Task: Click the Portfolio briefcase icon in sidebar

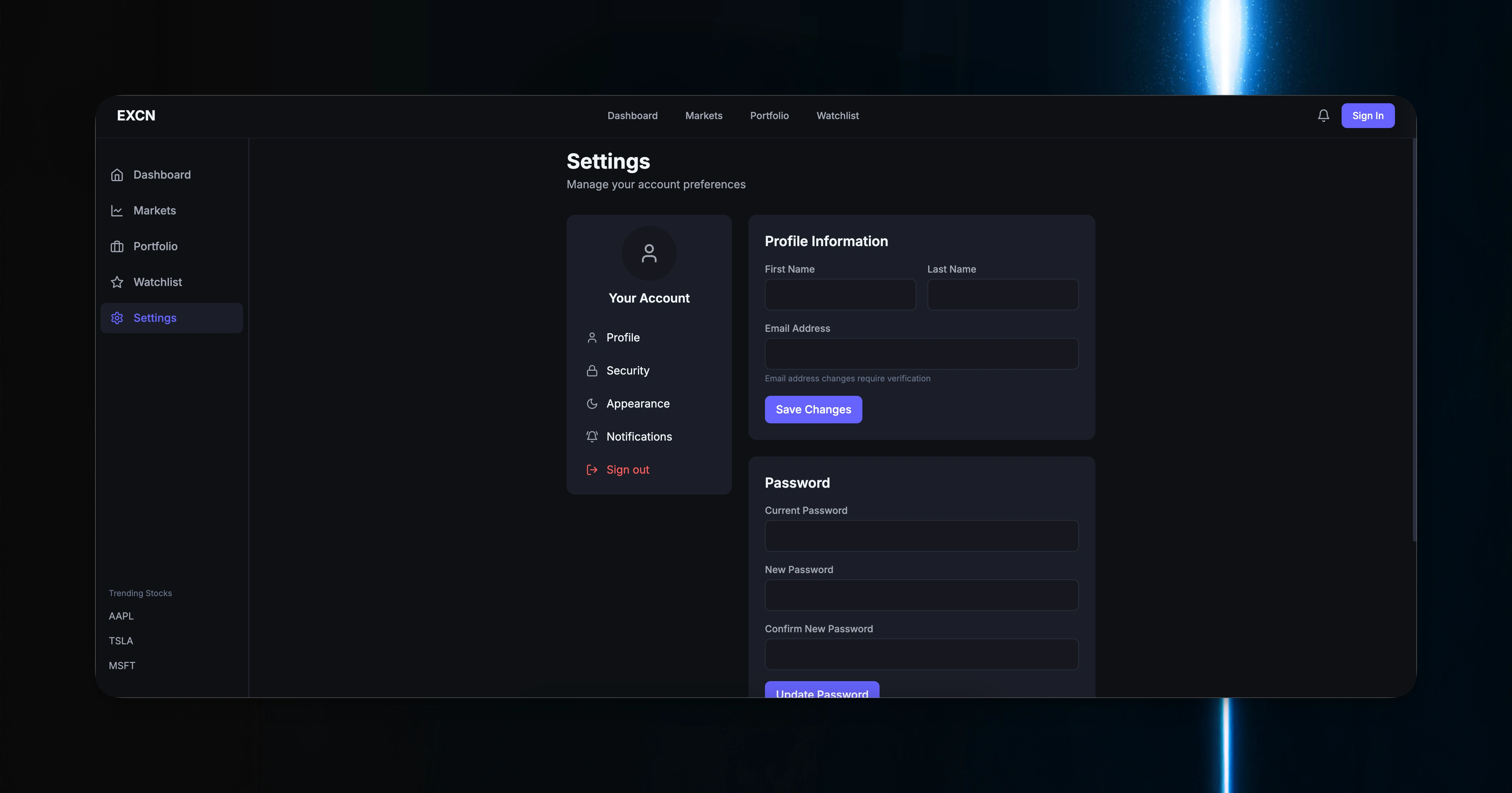Action: (117, 246)
